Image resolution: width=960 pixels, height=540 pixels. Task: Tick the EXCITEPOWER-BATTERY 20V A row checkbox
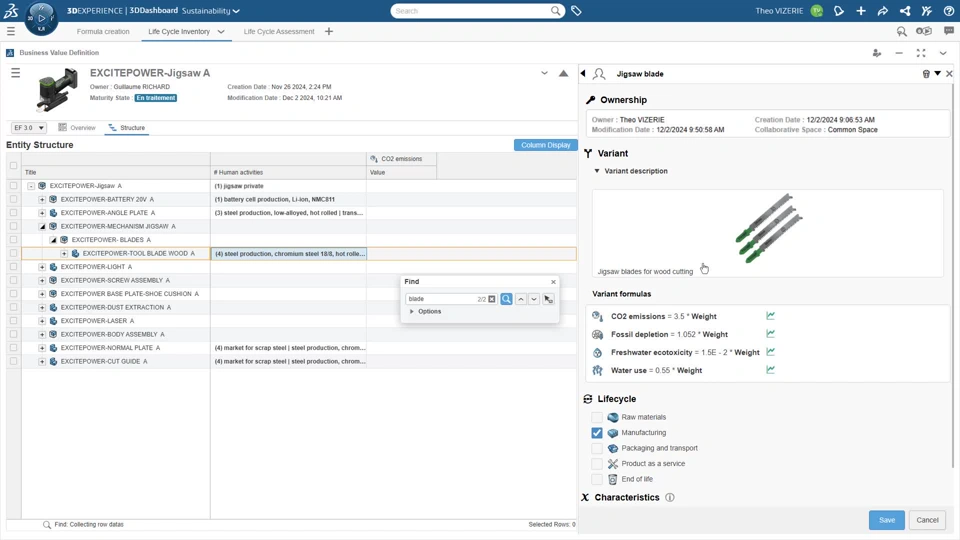(13, 199)
